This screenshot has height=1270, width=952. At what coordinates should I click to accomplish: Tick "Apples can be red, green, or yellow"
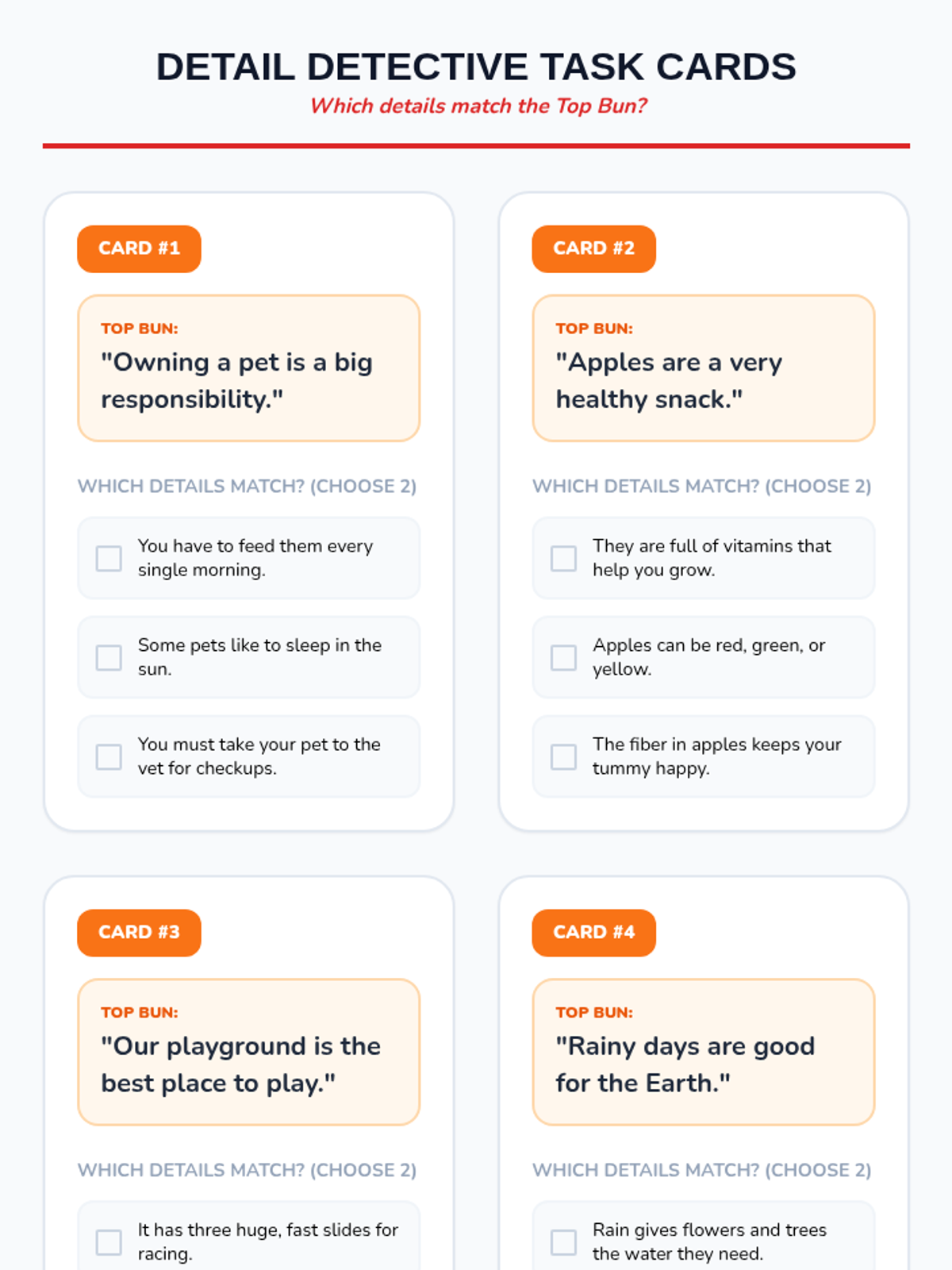pos(563,658)
